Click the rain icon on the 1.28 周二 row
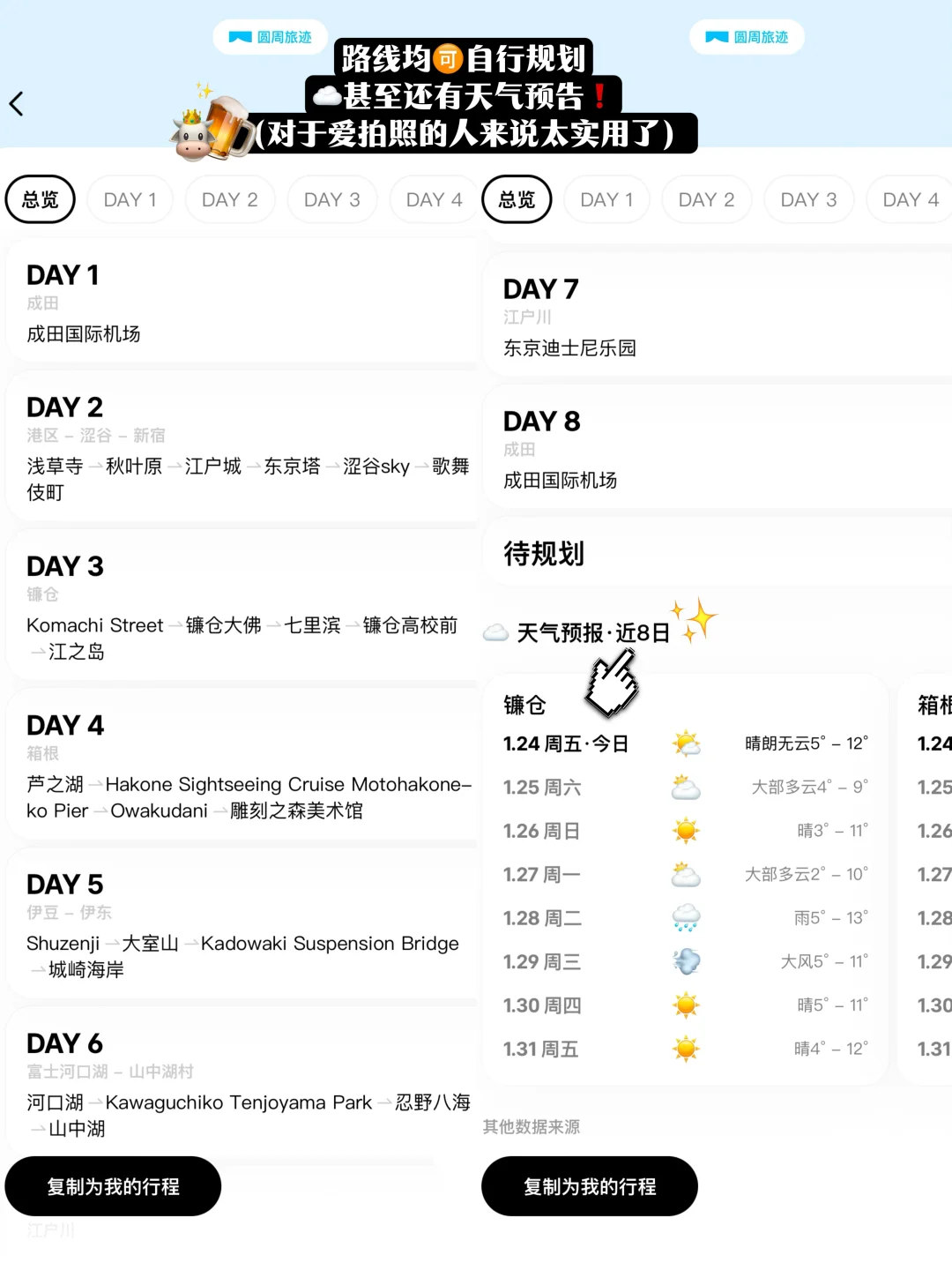952x1270 pixels. (x=686, y=917)
